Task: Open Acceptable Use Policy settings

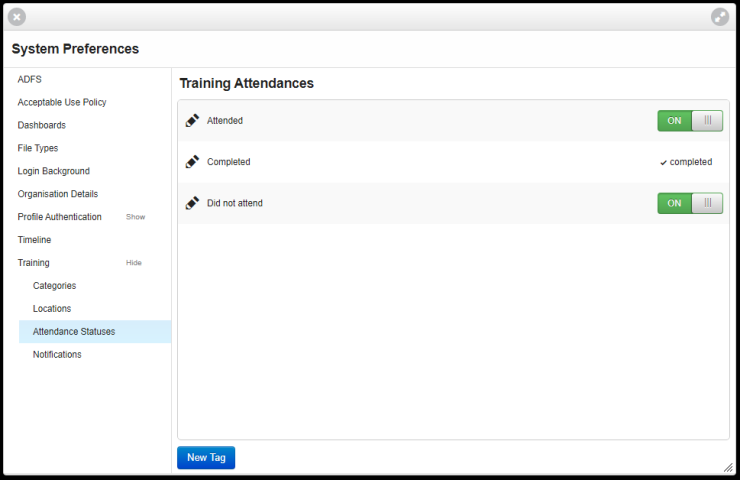Action: point(62,102)
